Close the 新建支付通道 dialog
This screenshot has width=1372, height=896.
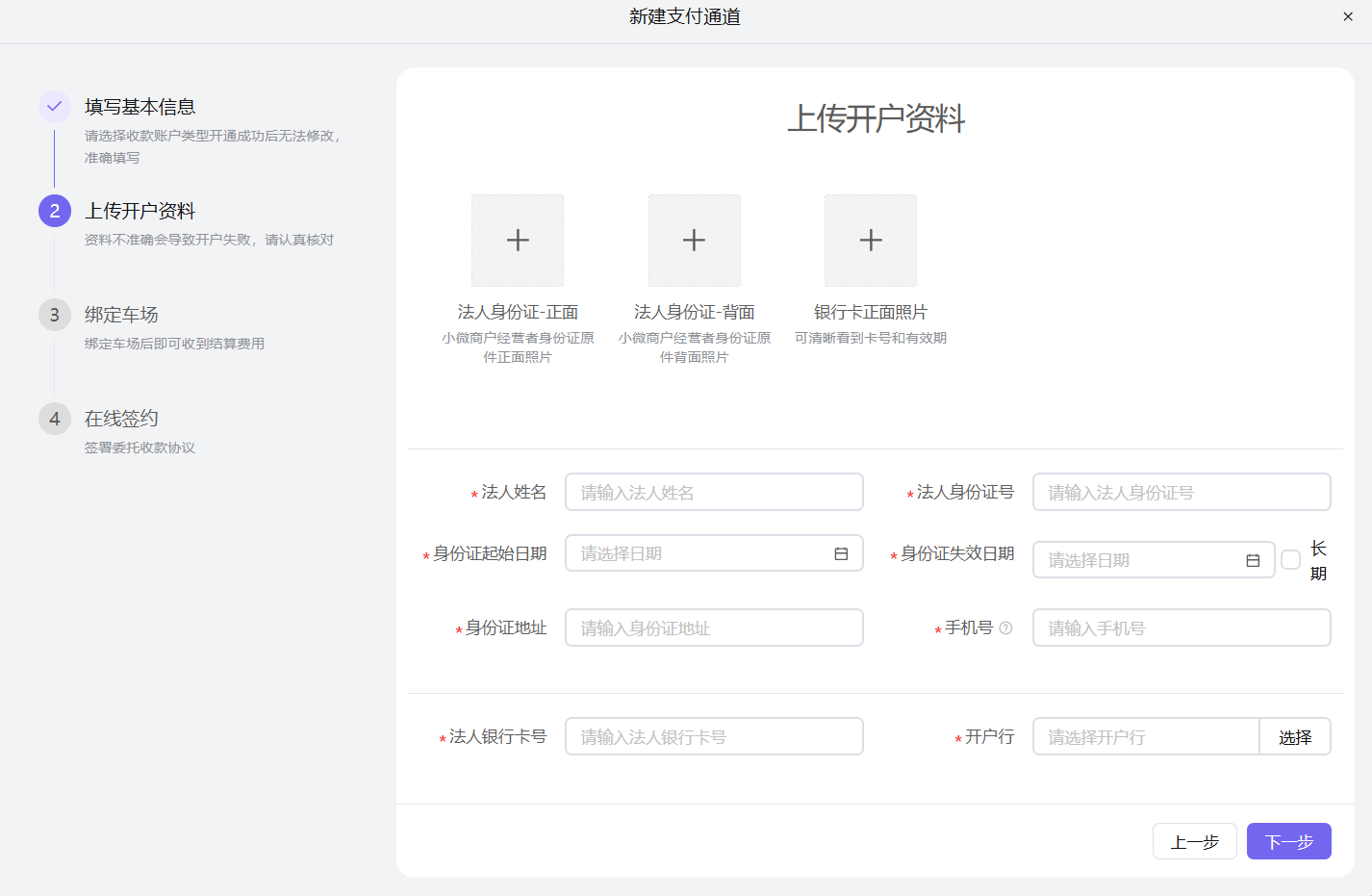(x=1348, y=16)
